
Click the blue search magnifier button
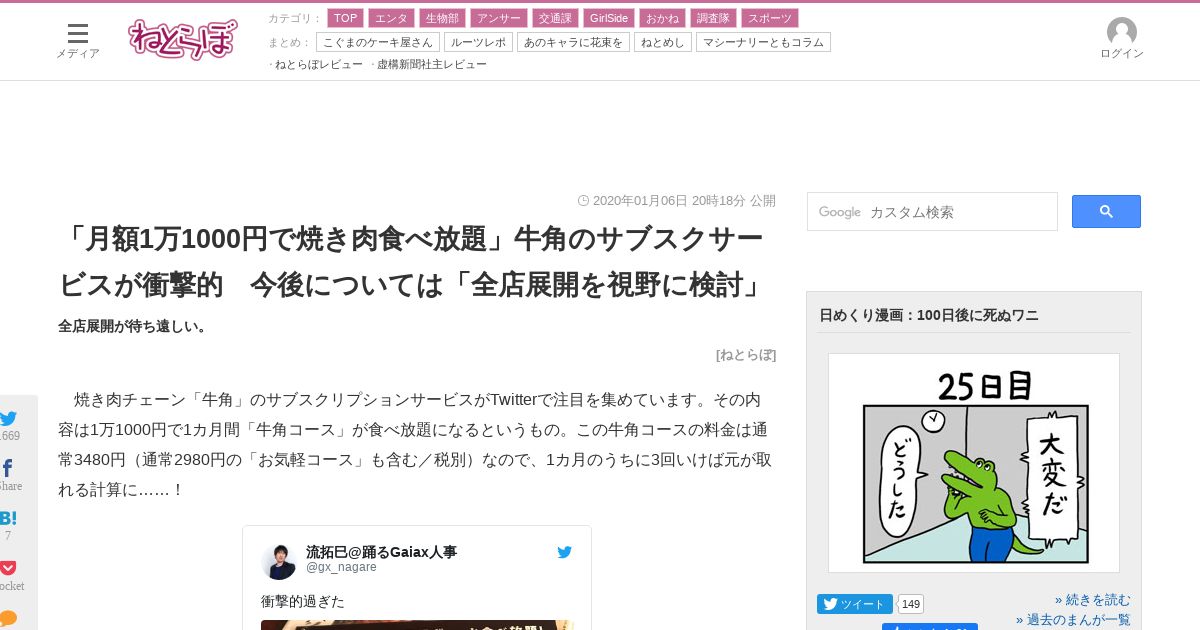1106,211
